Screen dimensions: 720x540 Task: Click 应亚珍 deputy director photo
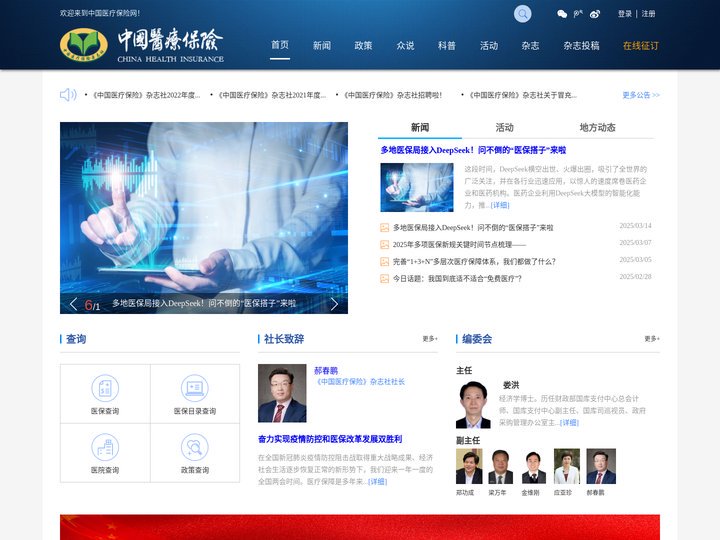(x=567, y=467)
